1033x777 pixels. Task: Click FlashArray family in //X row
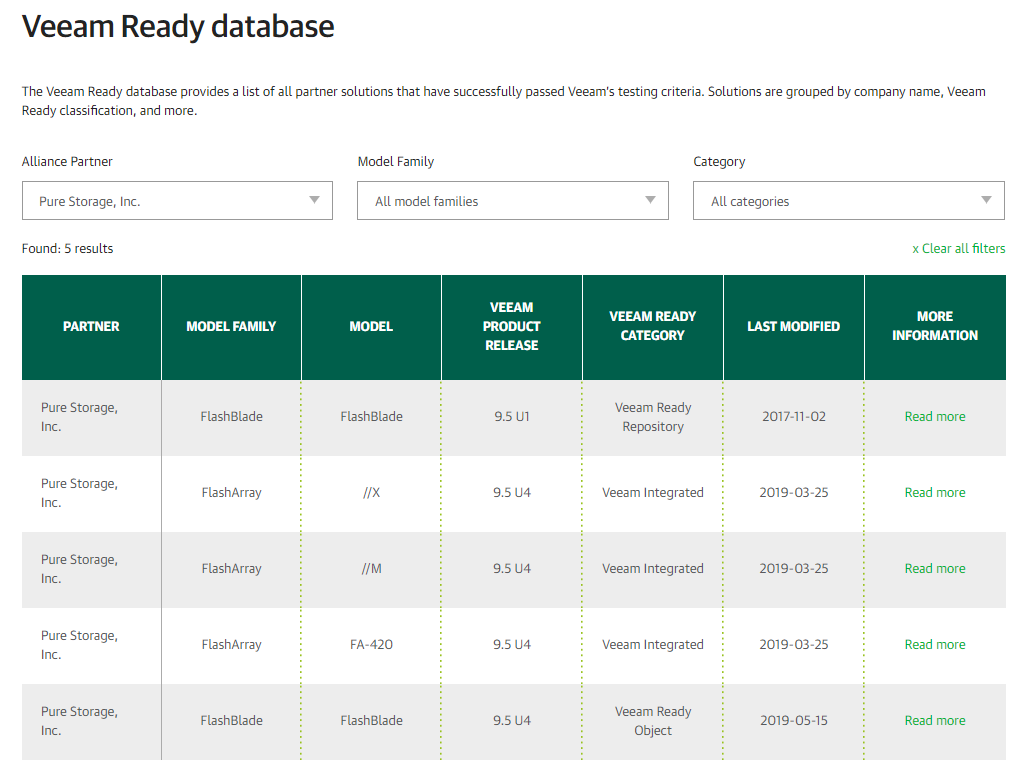[231, 492]
